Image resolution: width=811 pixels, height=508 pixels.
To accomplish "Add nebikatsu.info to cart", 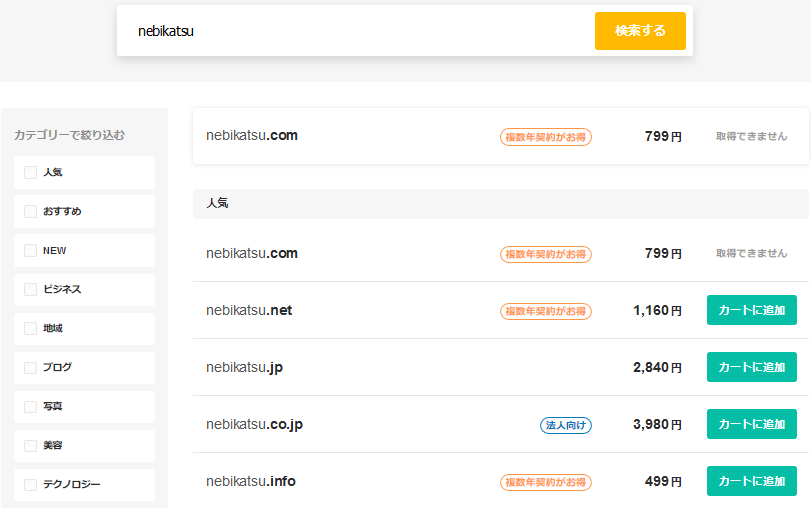I will coord(751,481).
